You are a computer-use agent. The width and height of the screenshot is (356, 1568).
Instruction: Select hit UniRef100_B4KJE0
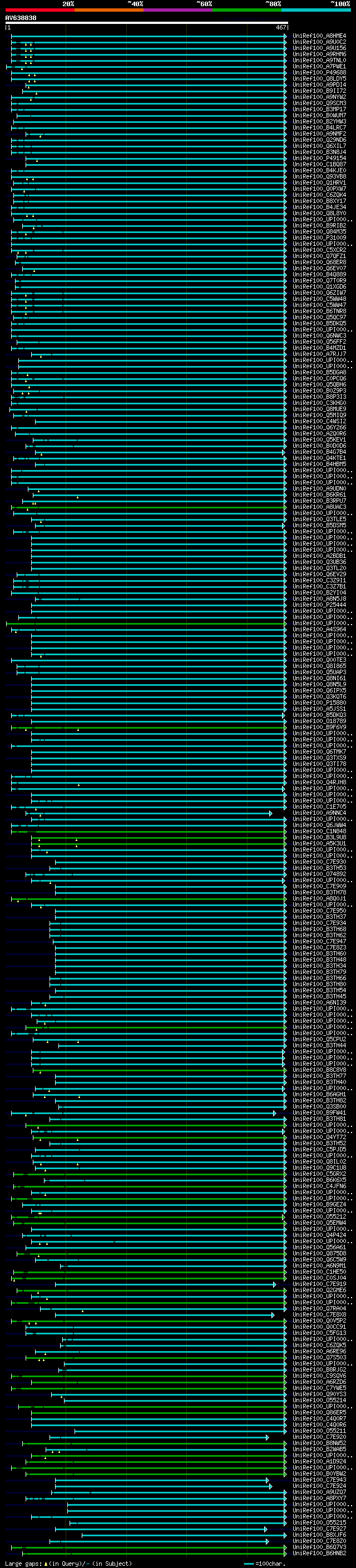pyautogui.click(x=319, y=170)
